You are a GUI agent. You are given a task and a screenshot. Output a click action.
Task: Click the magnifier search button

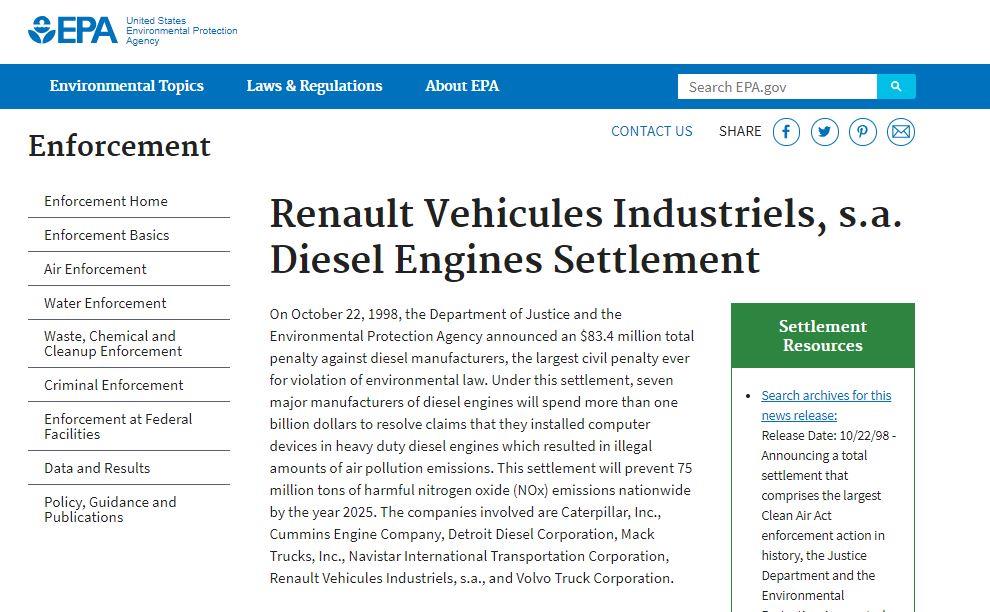897,87
